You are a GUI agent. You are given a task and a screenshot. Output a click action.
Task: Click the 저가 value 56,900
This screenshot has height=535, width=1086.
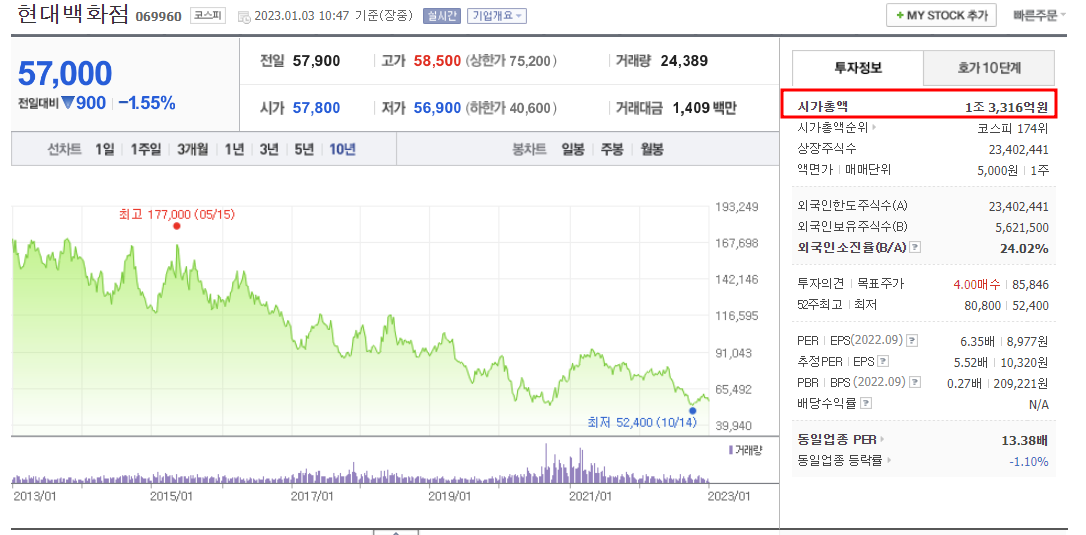point(437,108)
